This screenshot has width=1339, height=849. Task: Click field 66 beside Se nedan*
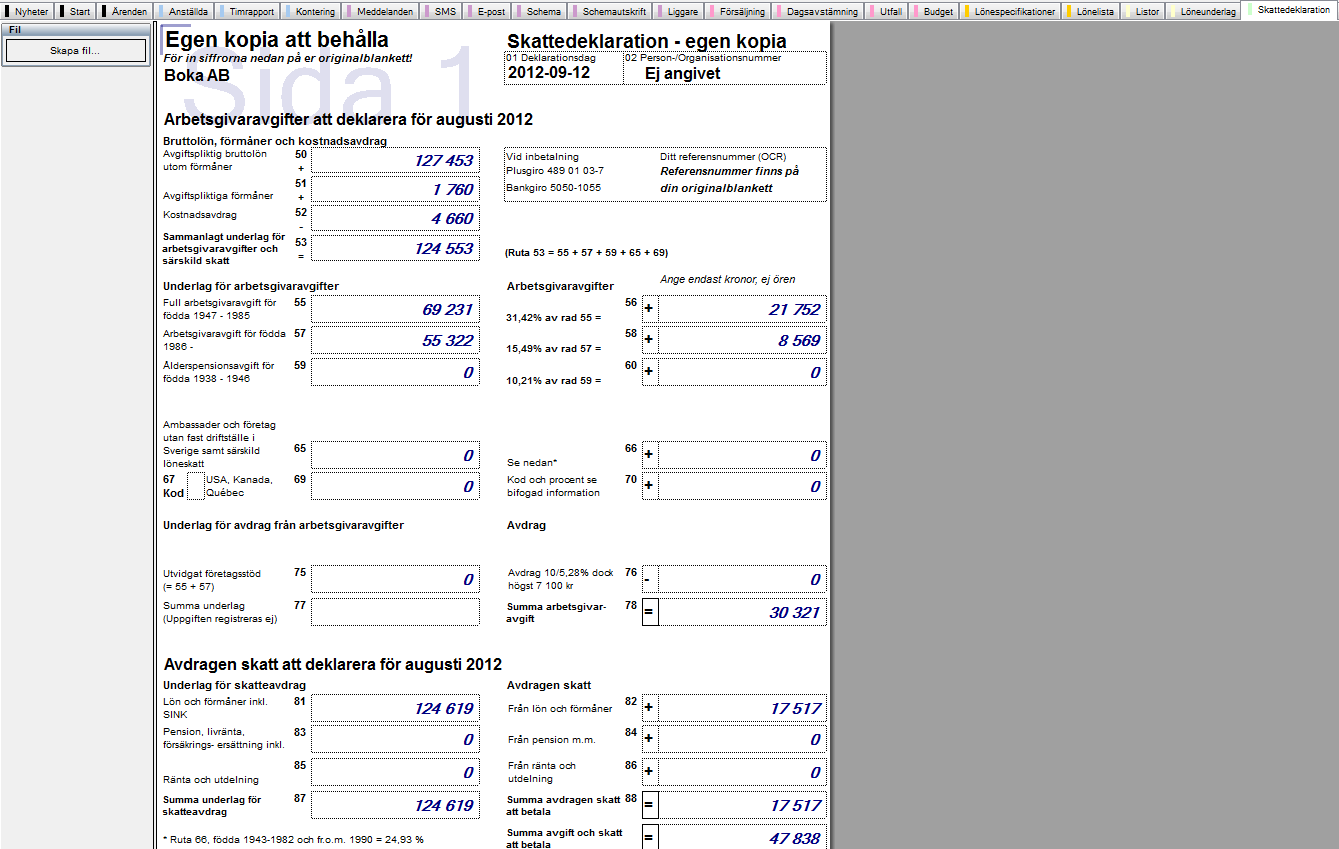742,455
